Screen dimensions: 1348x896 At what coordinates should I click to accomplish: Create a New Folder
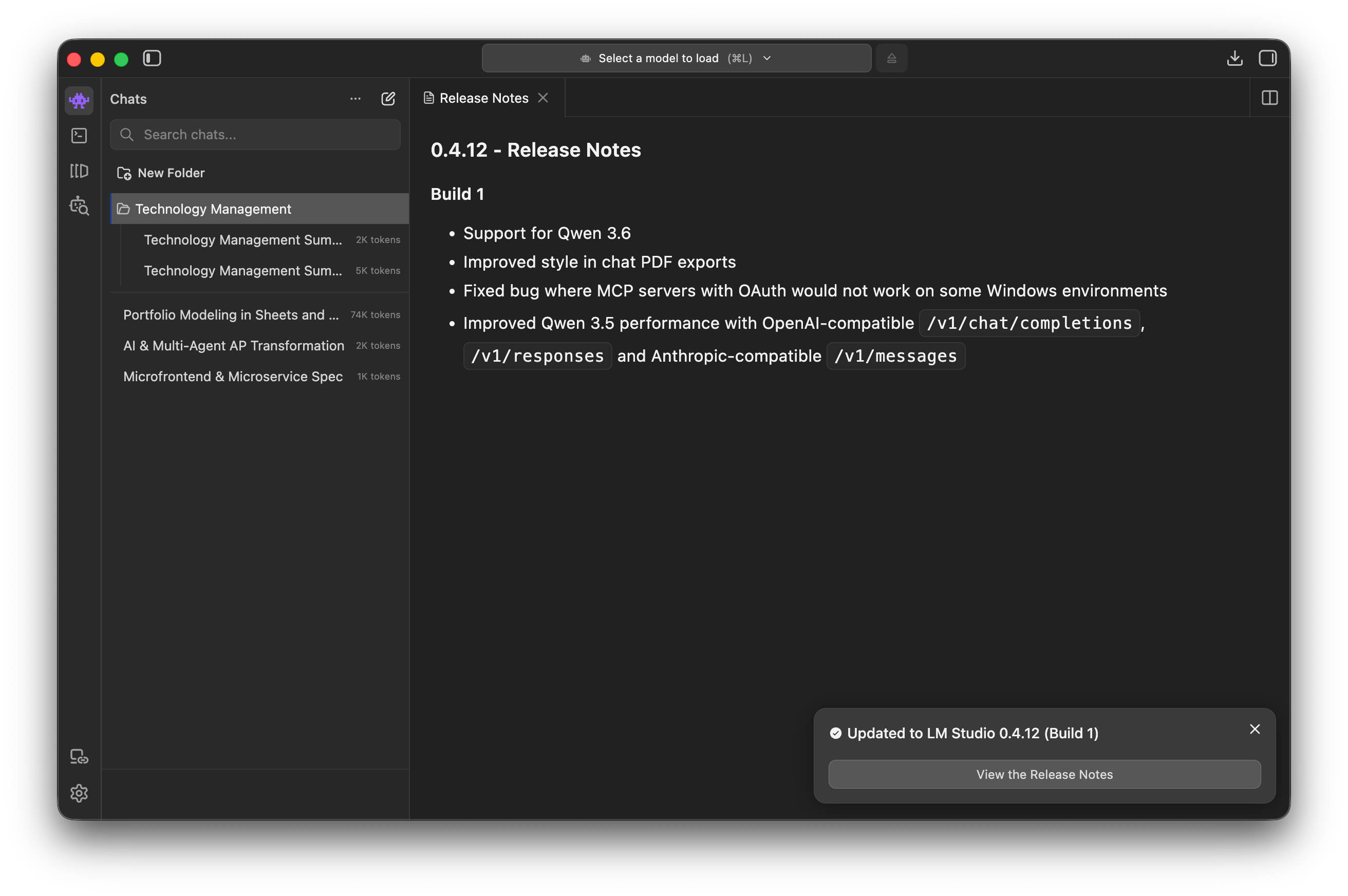pyautogui.click(x=161, y=173)
